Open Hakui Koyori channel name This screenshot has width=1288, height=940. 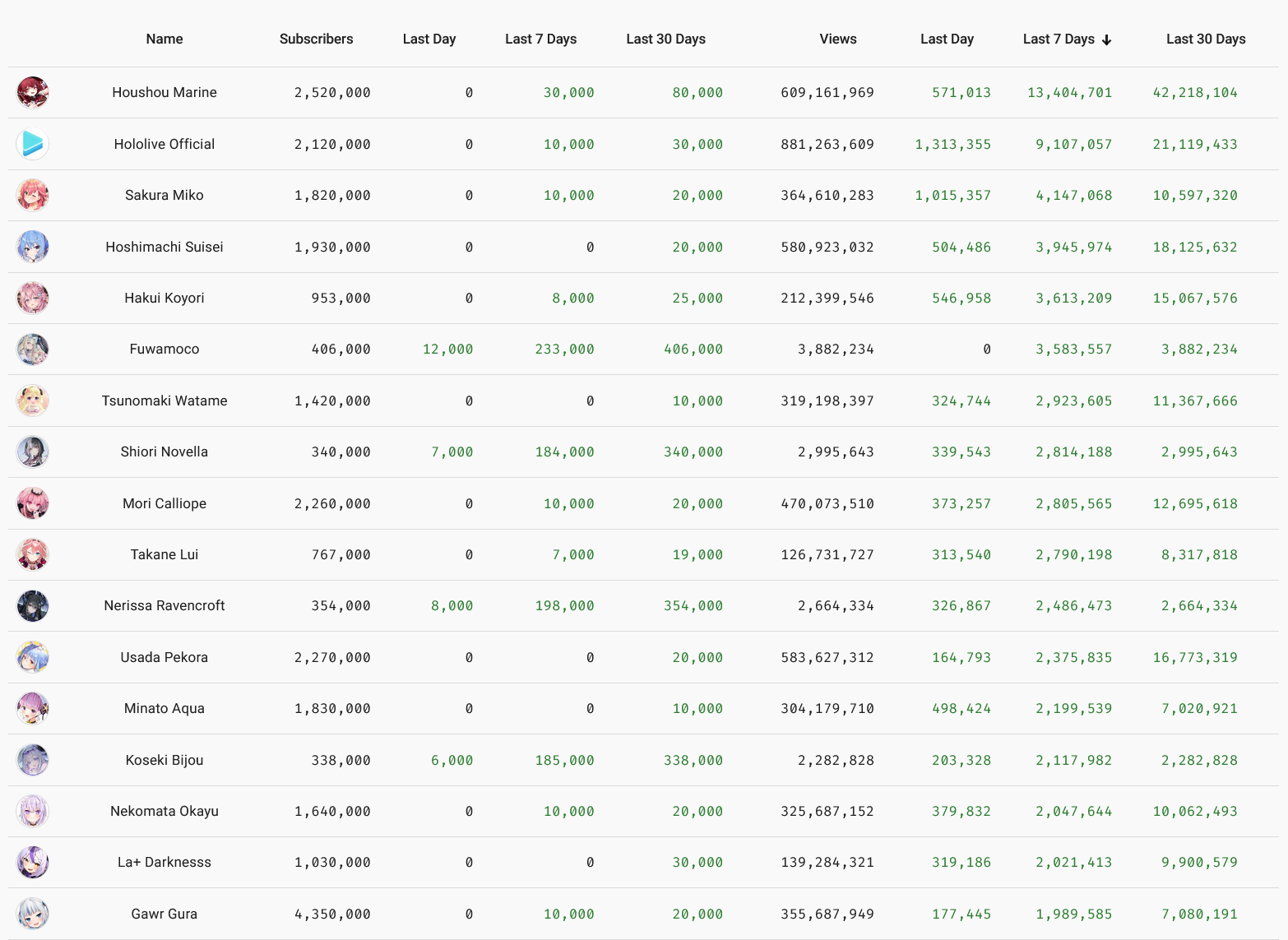click(164, 298)
